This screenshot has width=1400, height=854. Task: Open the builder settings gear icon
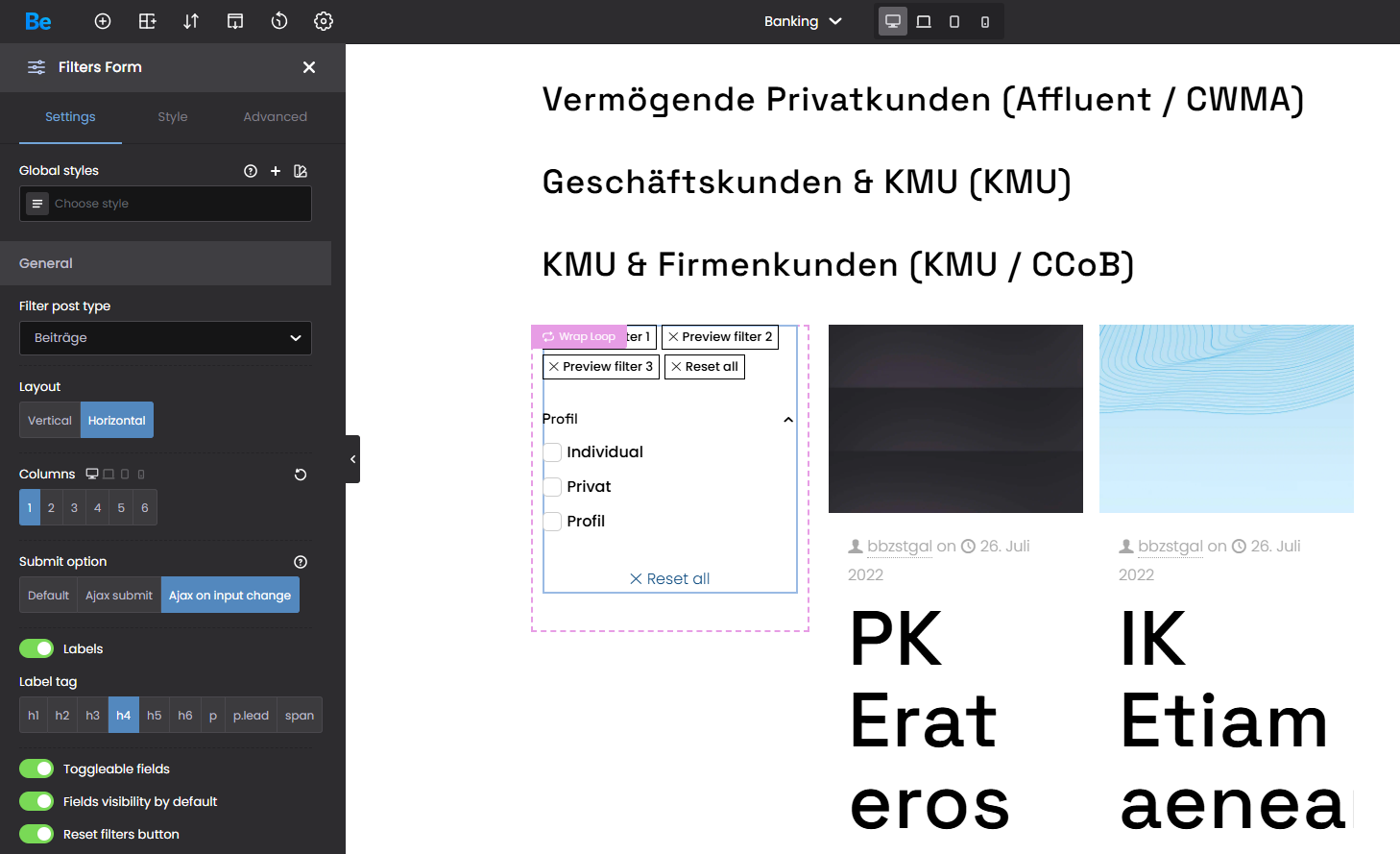[x=324, y=21]
